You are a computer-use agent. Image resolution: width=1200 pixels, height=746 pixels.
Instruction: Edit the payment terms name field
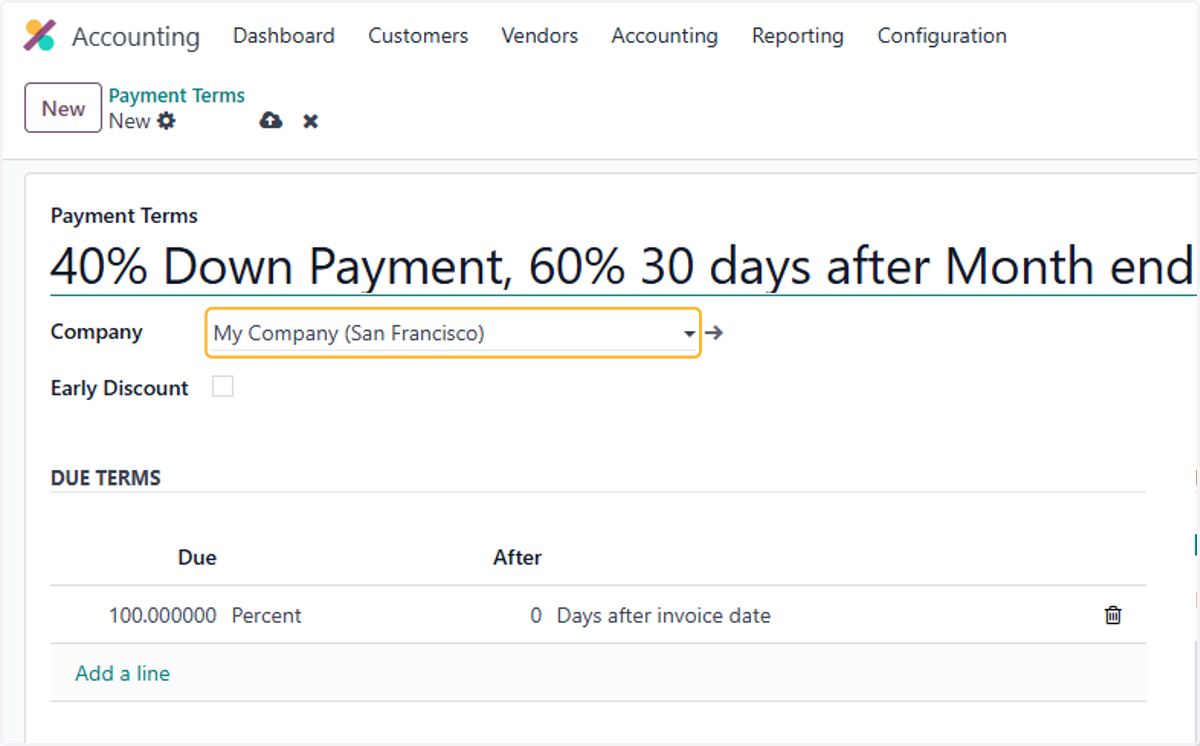(x=623, y=266)
